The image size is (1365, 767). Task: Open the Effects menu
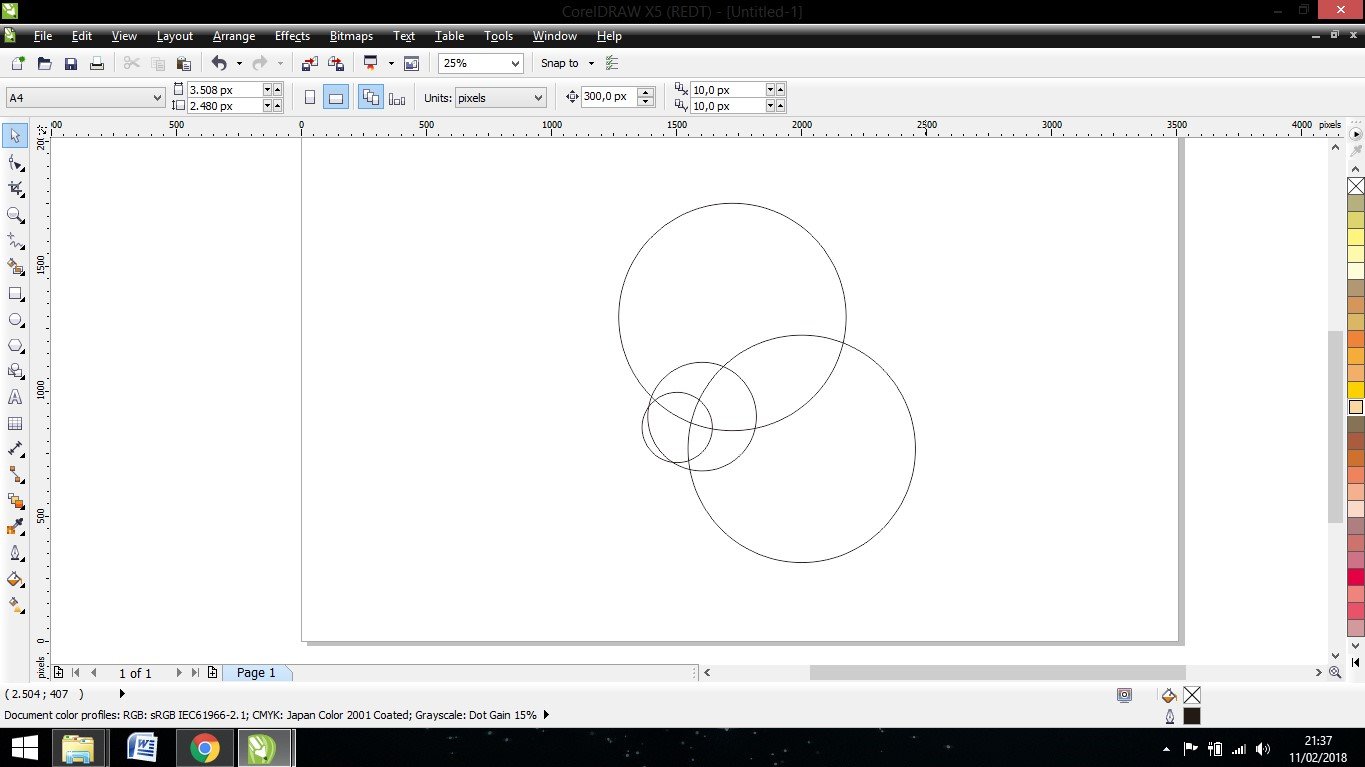click(x=292, y=36)
